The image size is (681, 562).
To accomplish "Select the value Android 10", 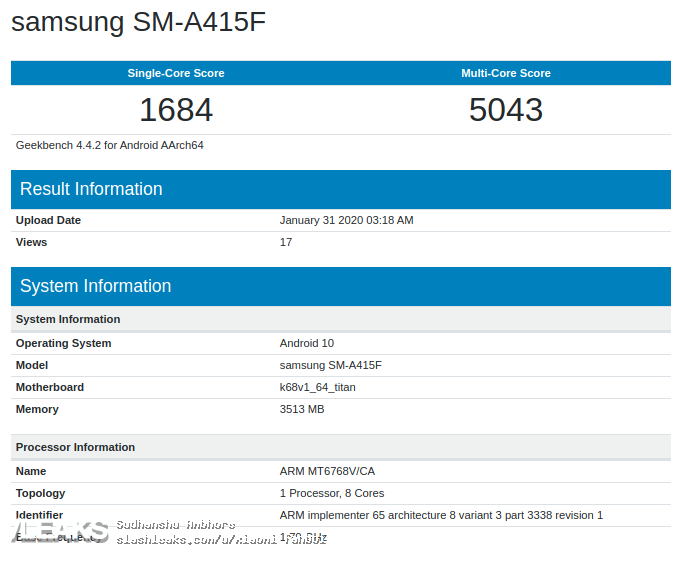I will coord(307,343).
